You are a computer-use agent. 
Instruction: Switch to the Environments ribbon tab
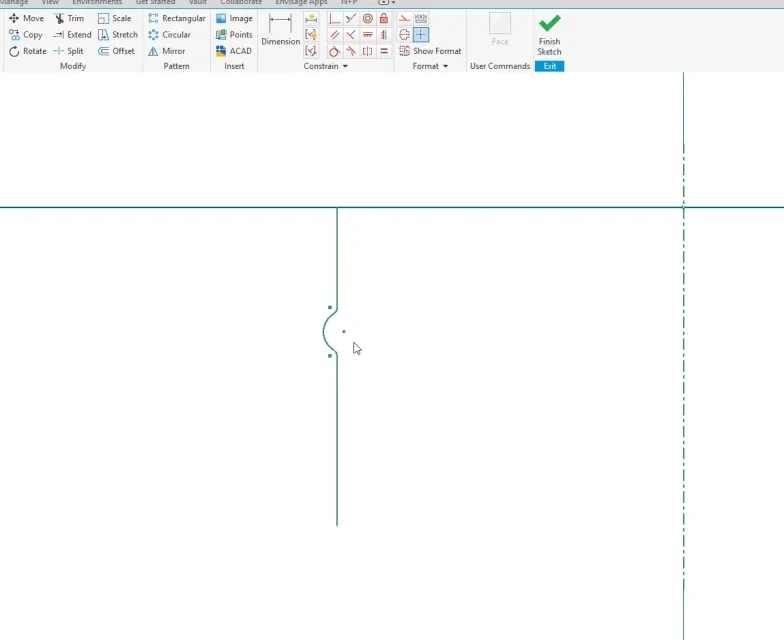97,2
